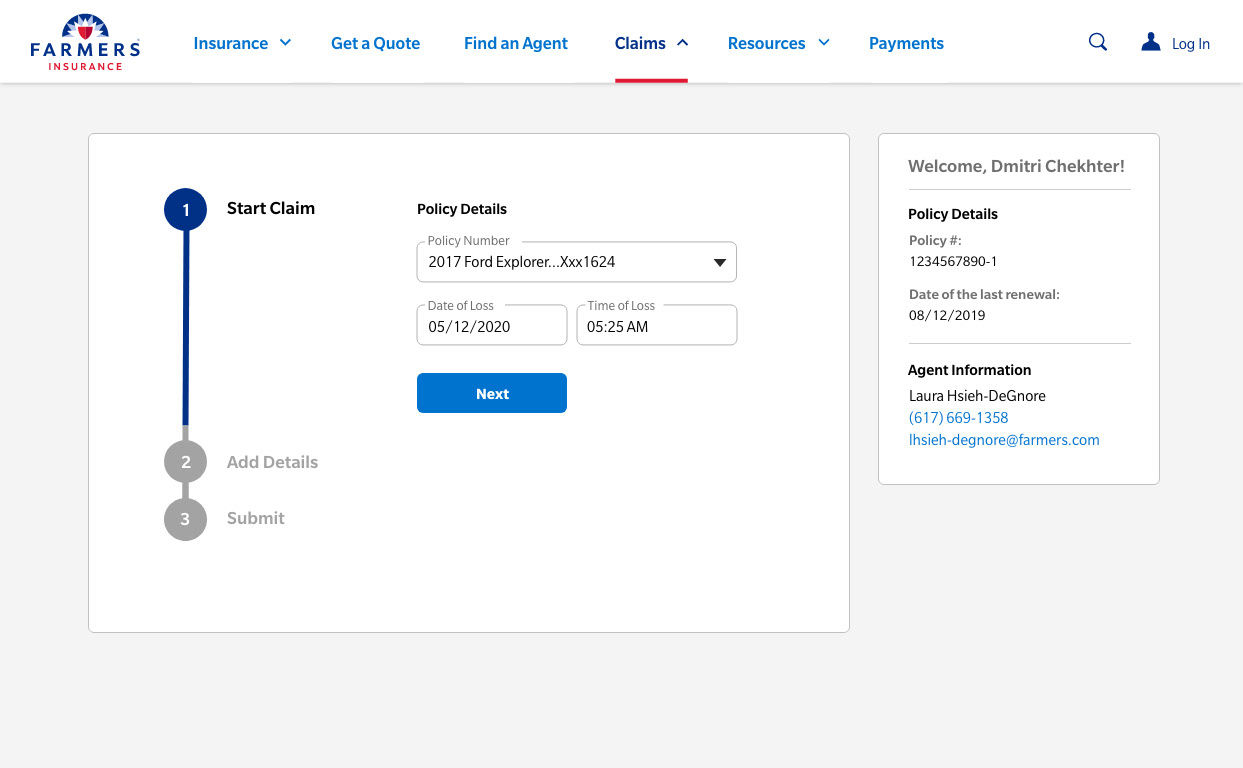Click agent name Laura Hsieh-DeGnore
The height and width of the screenshot is (768, 1243).
[x=977, y=396]
